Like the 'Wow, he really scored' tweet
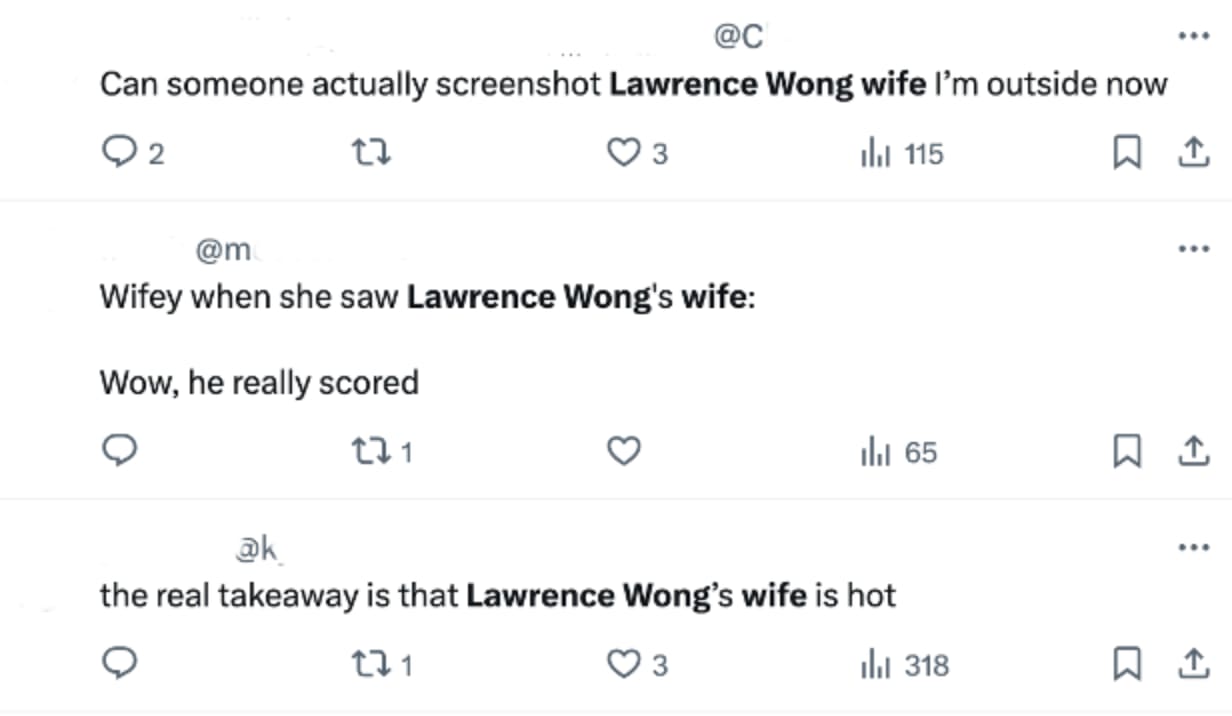Viewport: 1232px width, 716px height. pos(624,452)
